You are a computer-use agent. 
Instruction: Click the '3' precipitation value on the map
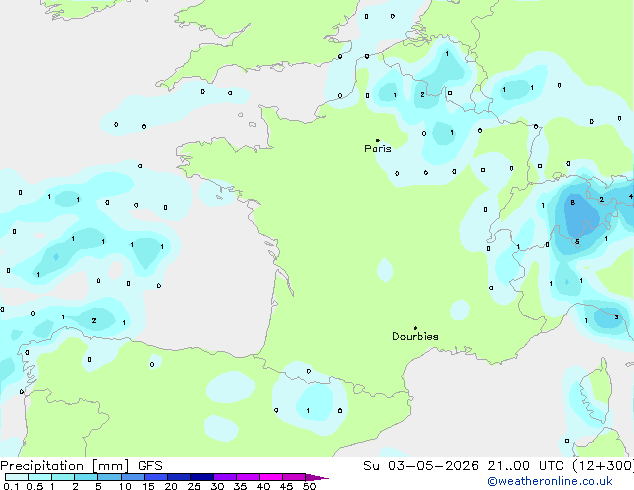point(616,317)
